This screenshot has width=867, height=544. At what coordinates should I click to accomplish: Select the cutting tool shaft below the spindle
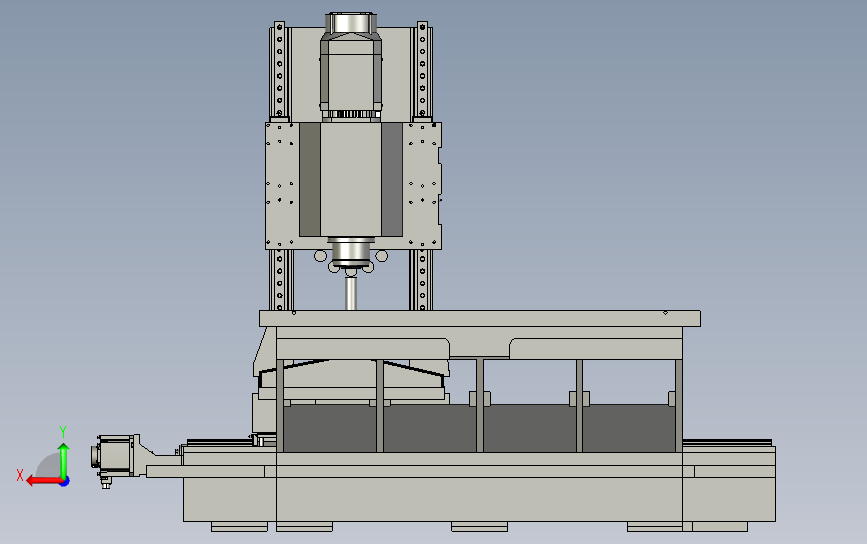point(351,293)
